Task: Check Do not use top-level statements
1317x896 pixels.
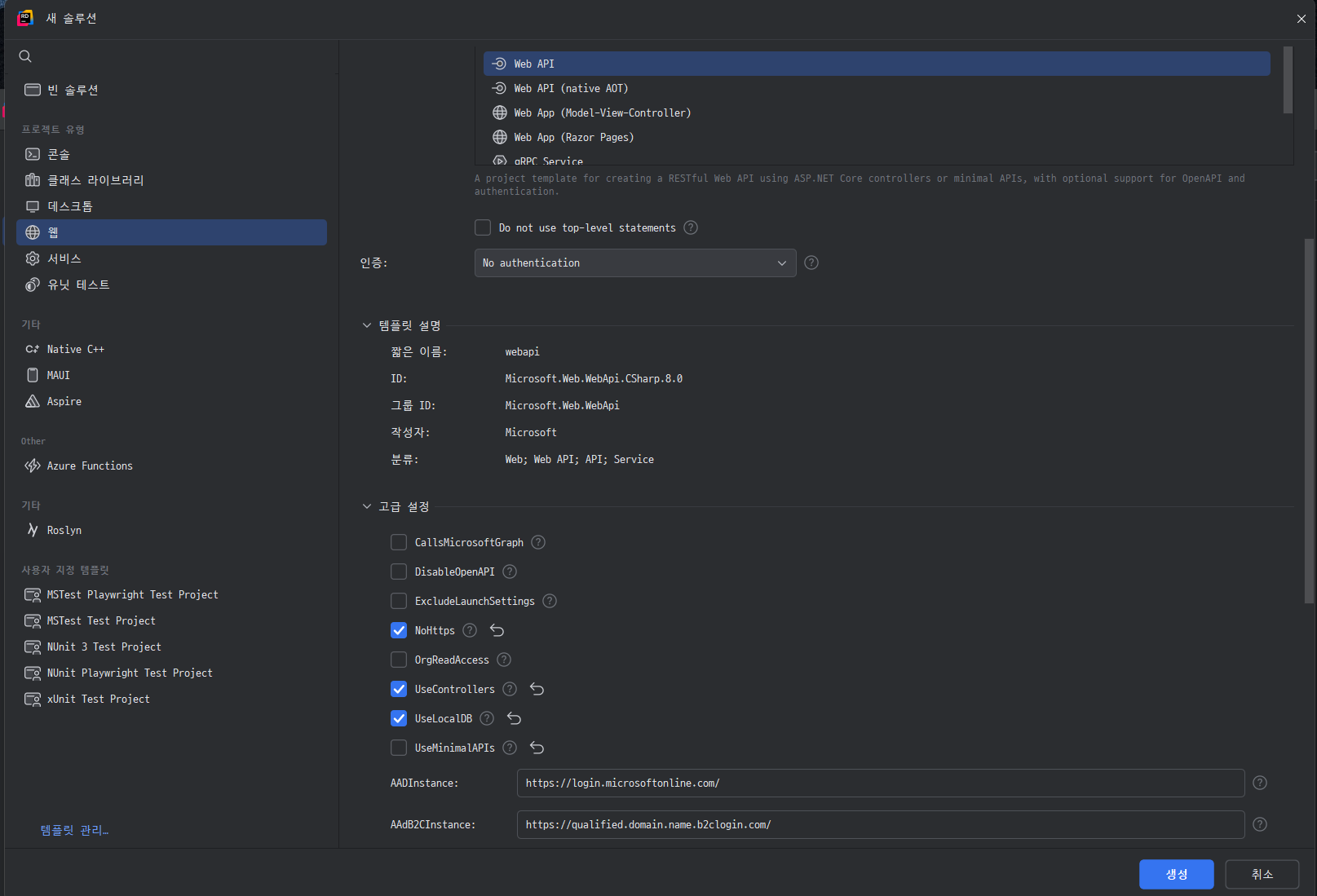Action: (483, 227)
